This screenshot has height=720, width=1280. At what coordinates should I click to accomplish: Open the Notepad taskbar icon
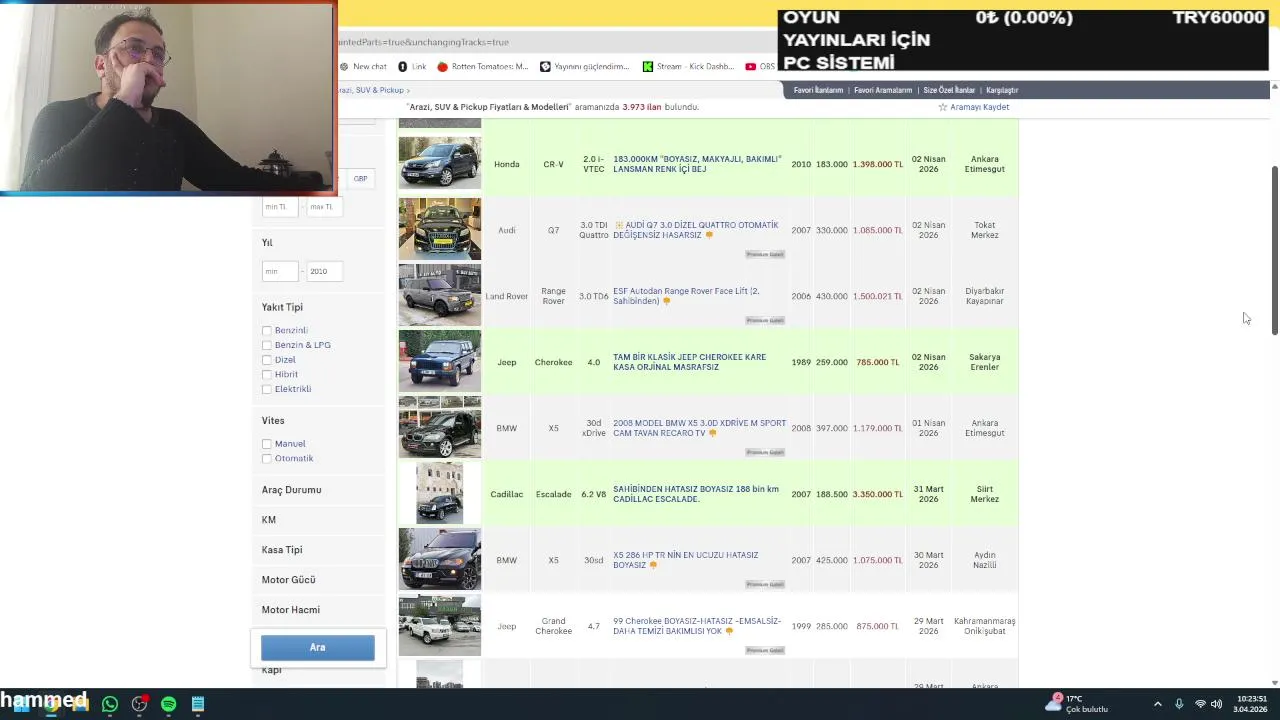pyautogui.click(x=198, y=704)
